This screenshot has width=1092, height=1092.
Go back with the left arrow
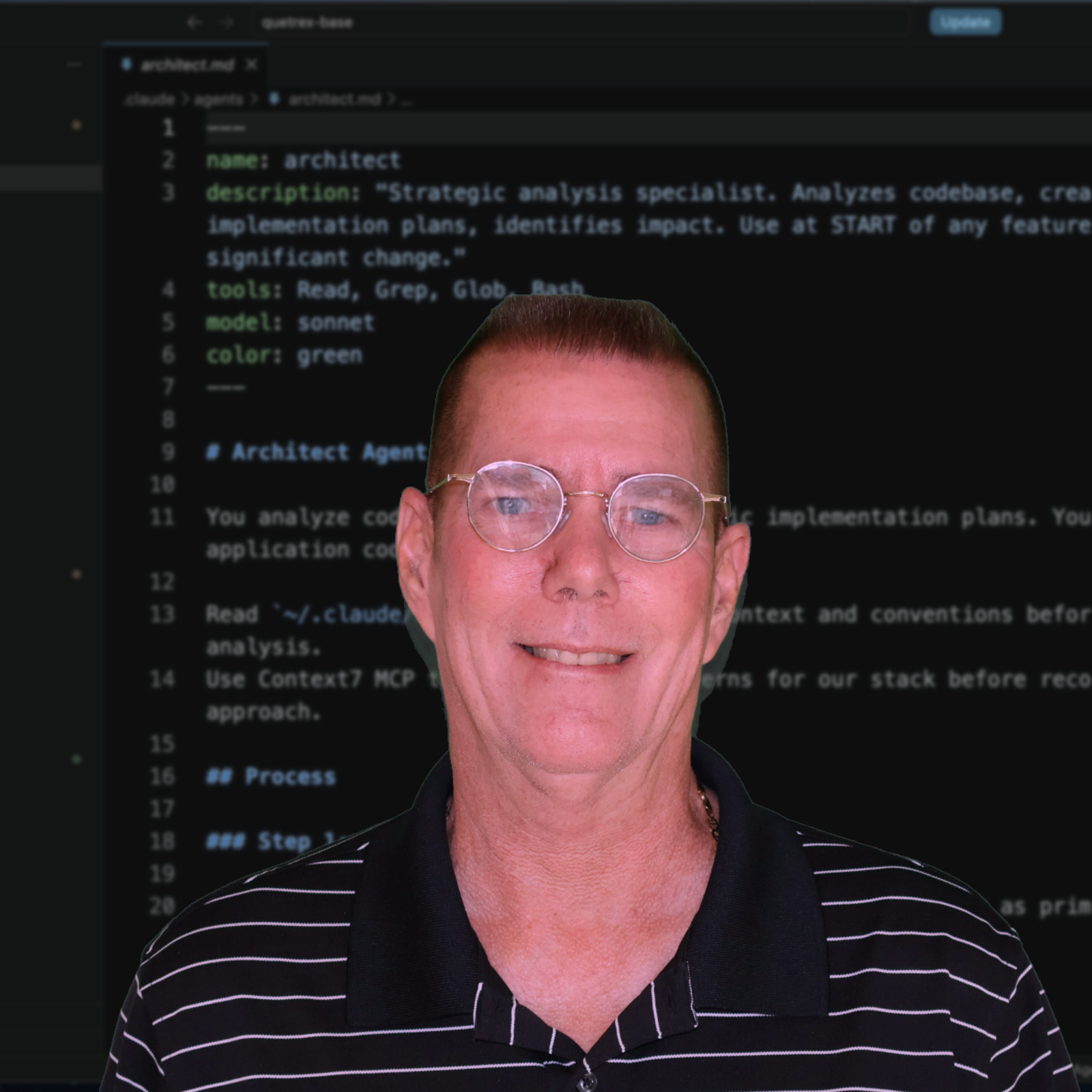[x=195, y=22]
